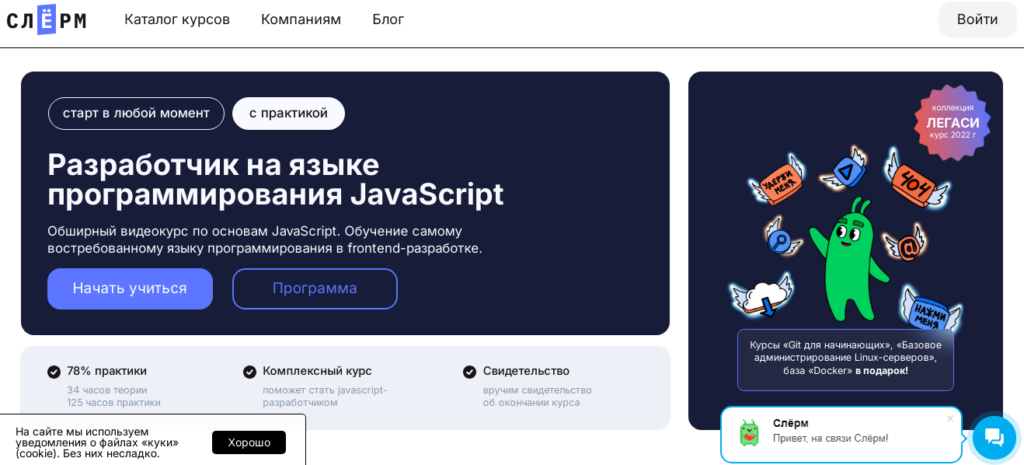Open the 'Программа' button

(315, 289)
